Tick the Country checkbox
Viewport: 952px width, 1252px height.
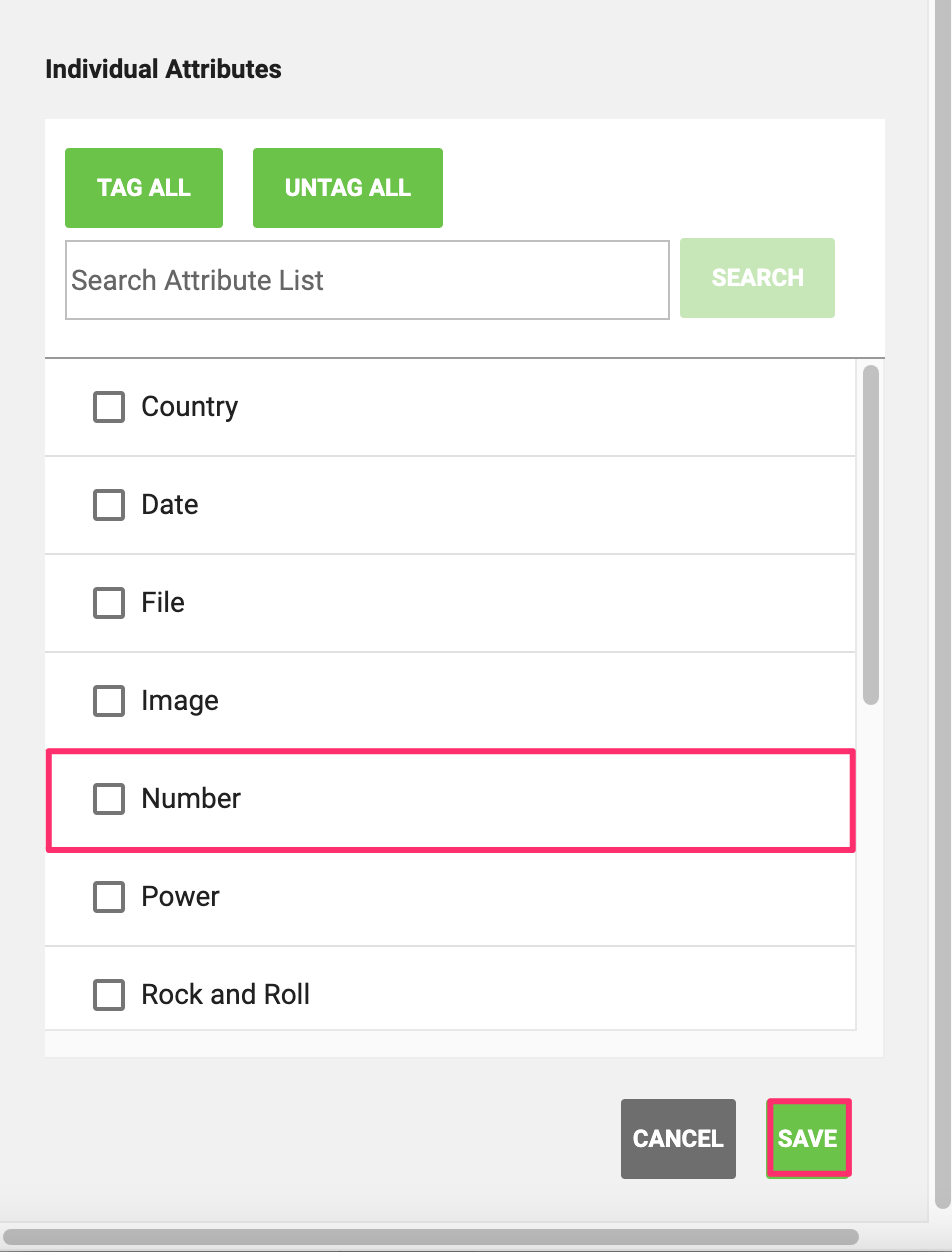109,407
